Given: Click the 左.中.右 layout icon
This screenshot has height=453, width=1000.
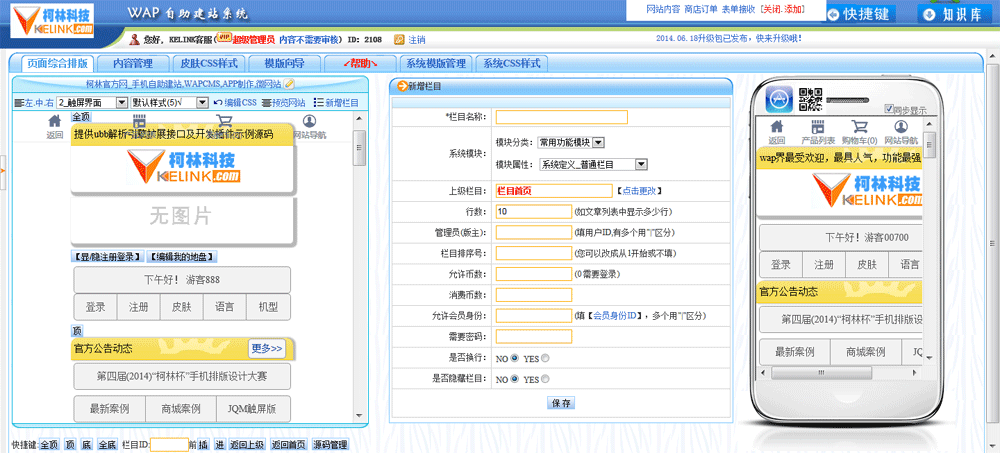Looking at the screenshot, I should [x=18, y=103].
